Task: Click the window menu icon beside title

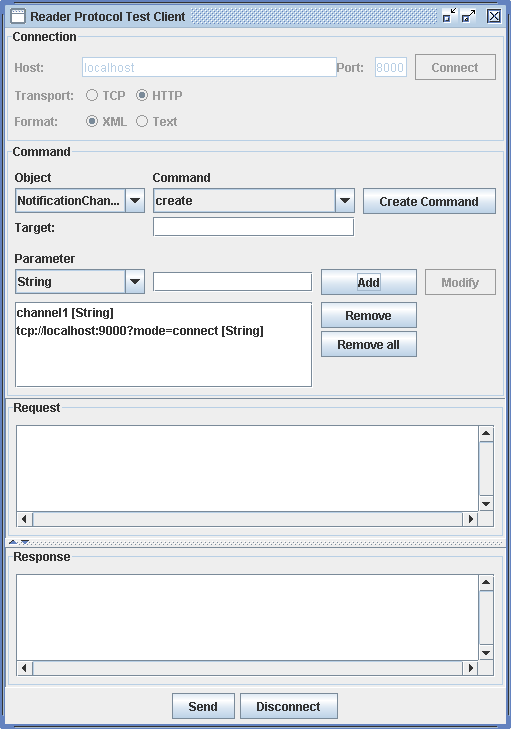Action: click(18, 16)
